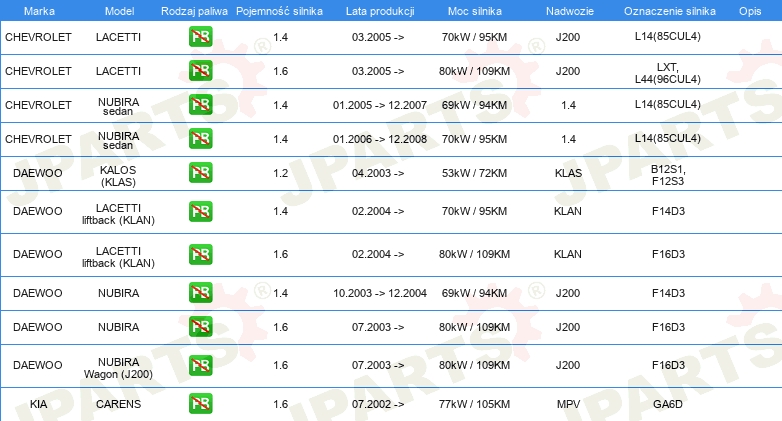Click the KALOS (KLAS) model cell

coord(118,176)
